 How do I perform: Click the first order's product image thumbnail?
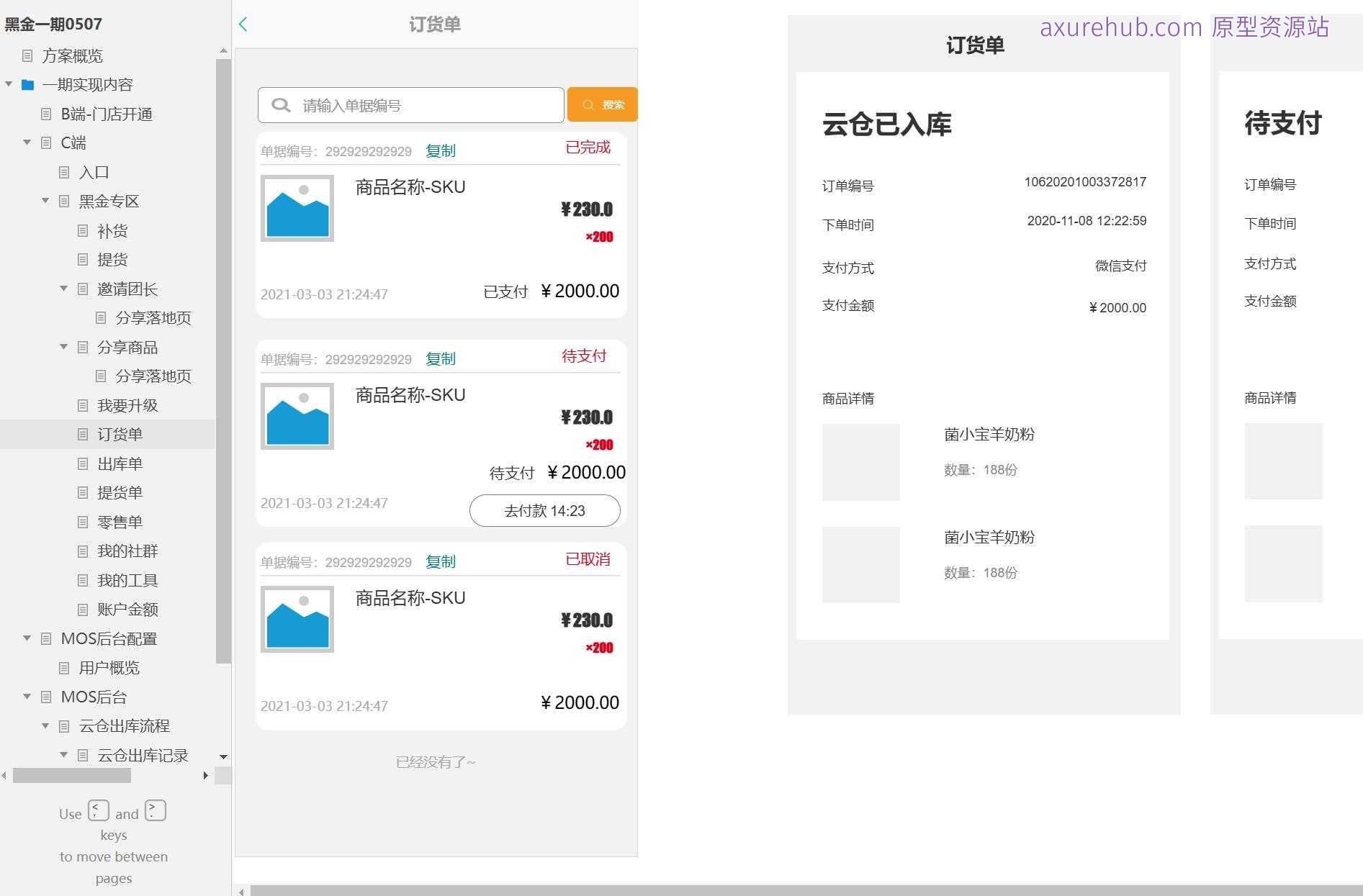point(297,208)
